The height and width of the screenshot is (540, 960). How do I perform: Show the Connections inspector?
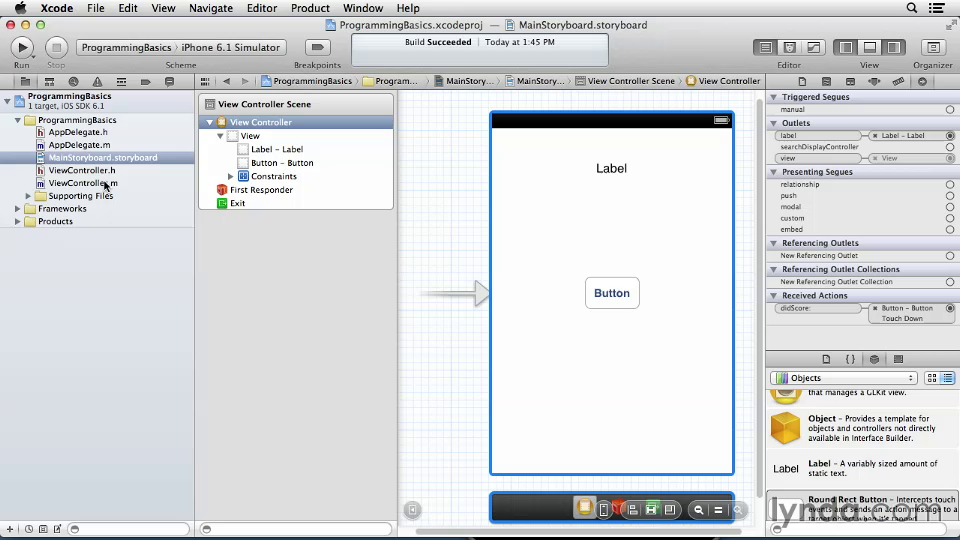pos(922,81)
